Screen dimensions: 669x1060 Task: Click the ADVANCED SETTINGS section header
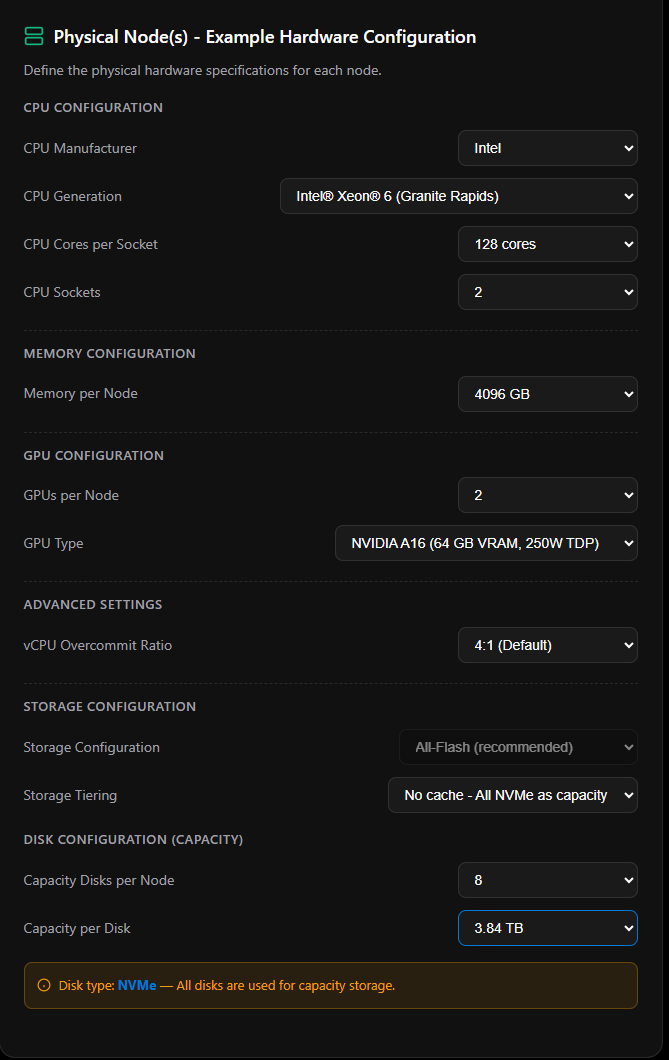pos(93,604)
